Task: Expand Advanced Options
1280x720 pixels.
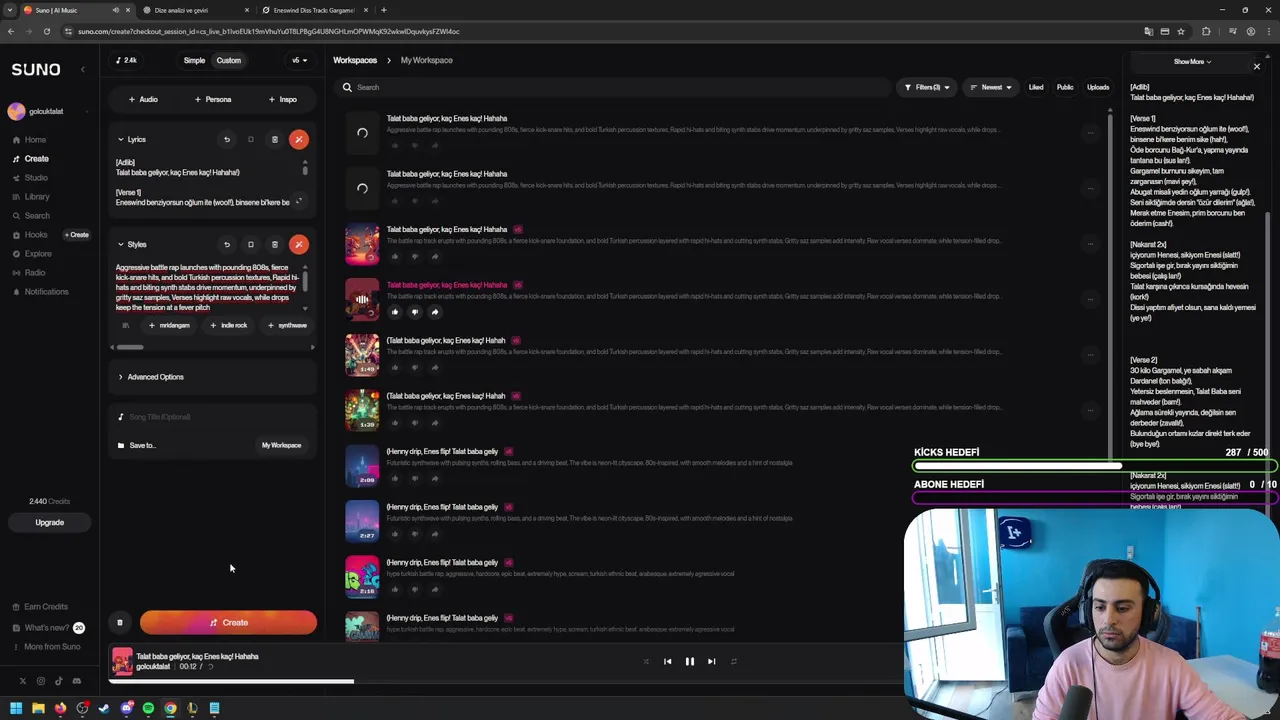Action: coord(151,377)
